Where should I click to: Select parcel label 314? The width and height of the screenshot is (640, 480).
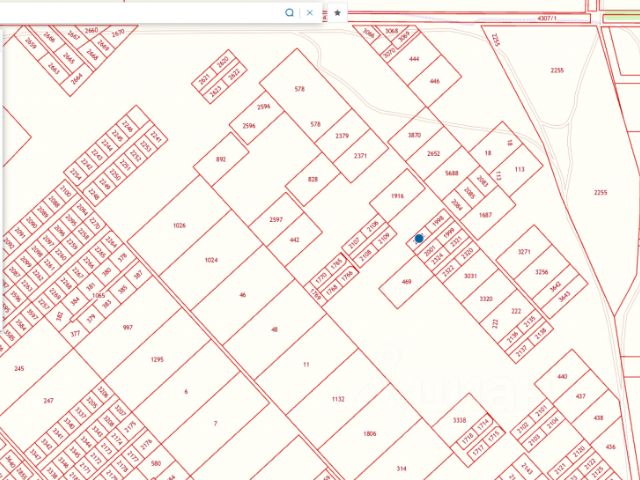pyautogui.click(x=401, y=468)
